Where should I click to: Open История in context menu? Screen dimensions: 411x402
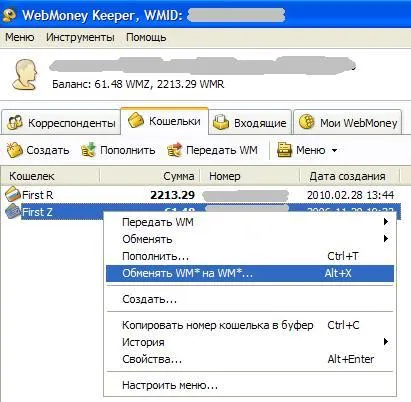pos(250,342)
